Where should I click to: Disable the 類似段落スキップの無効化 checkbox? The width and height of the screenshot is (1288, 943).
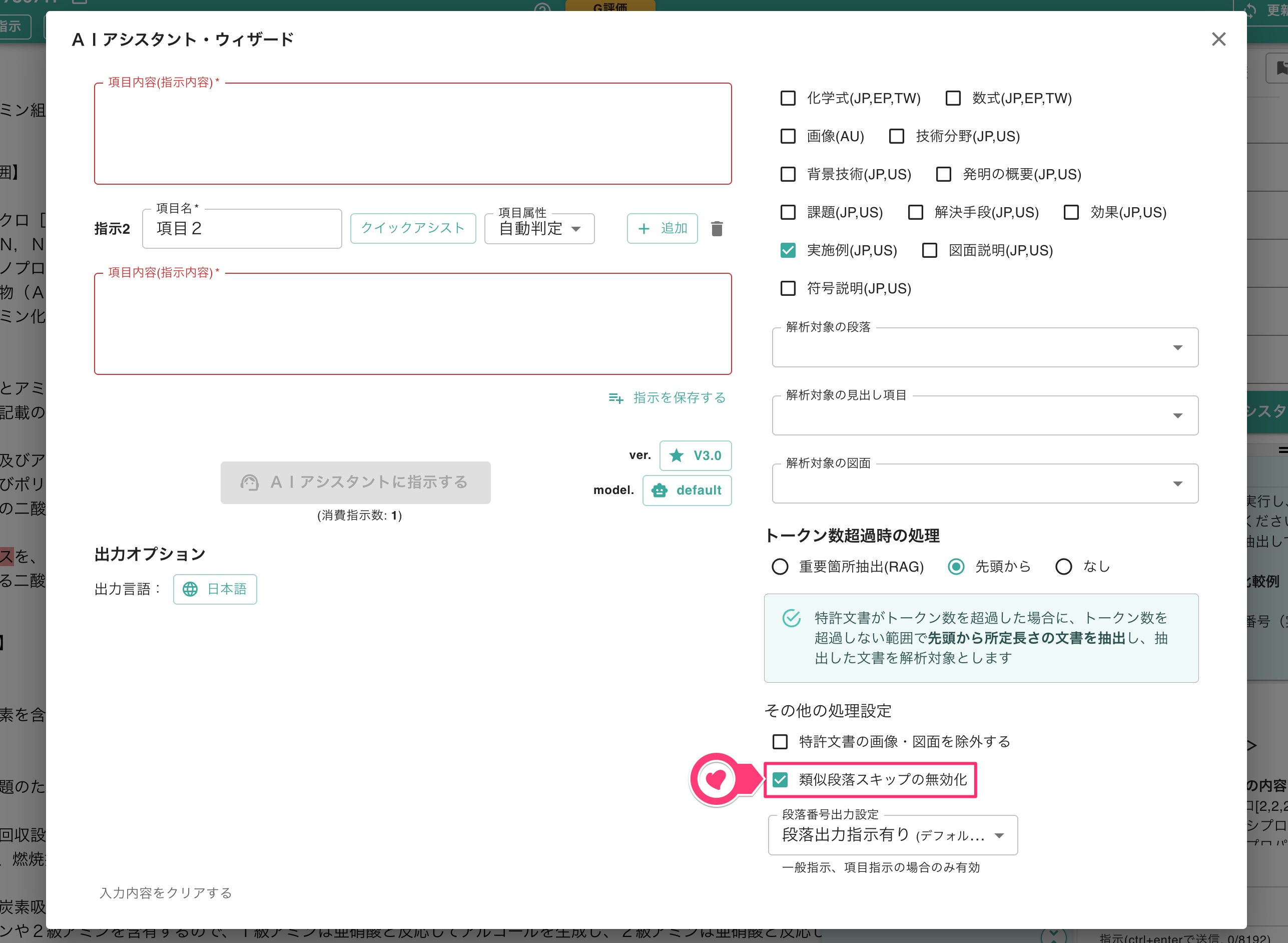coord(780,780)
